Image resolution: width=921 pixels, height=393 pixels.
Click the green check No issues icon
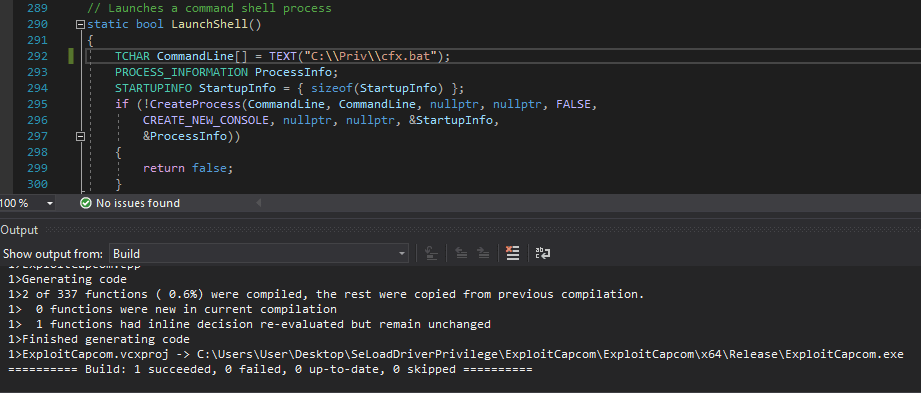pos(86,203)
